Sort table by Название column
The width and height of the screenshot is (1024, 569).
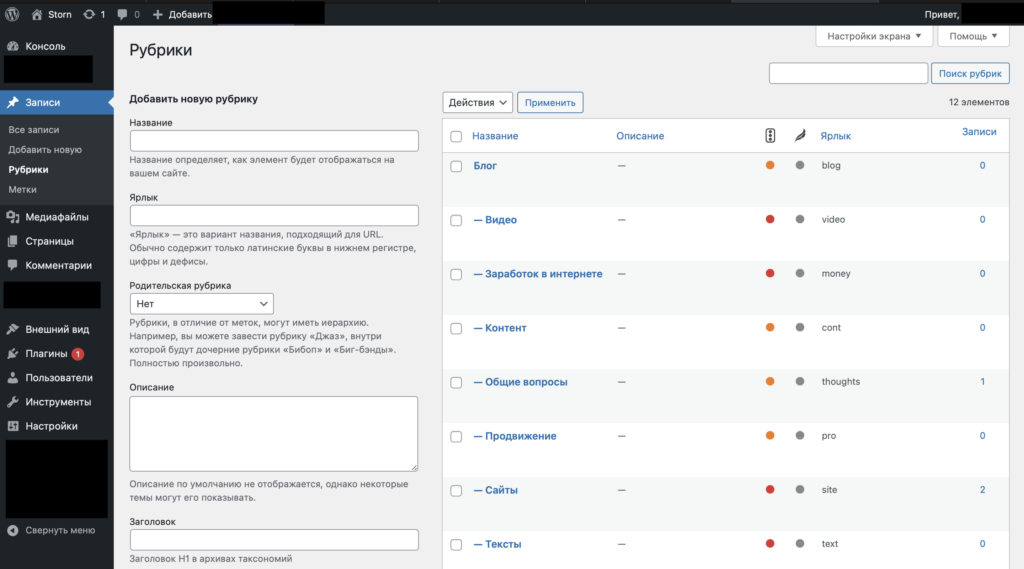[x=495, y=136]
